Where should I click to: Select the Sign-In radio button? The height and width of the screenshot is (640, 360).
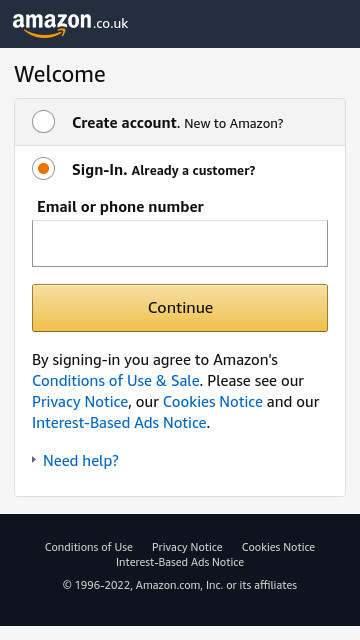(x=43, y=169)
